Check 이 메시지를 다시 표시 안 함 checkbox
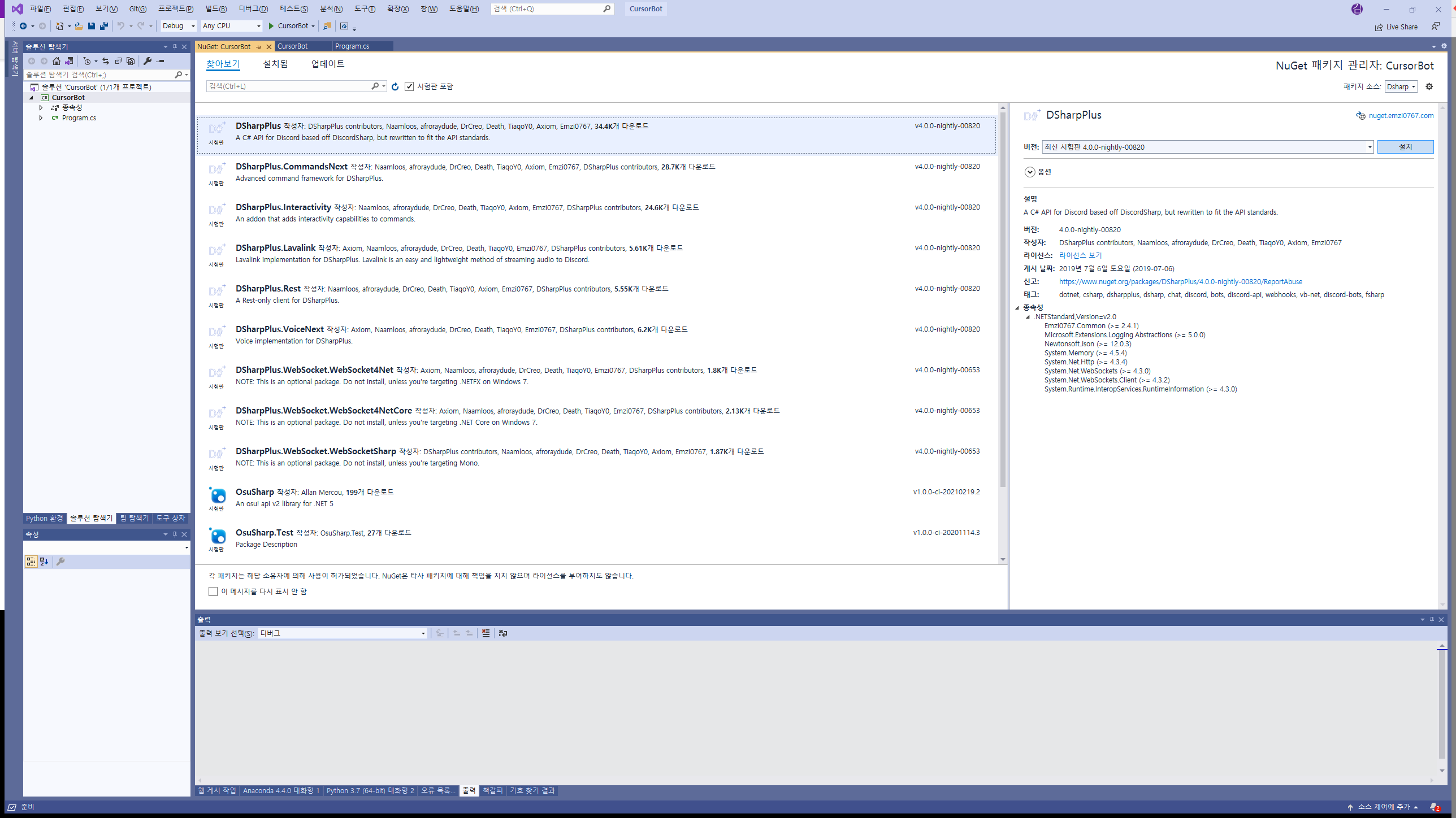 [213, 591]
